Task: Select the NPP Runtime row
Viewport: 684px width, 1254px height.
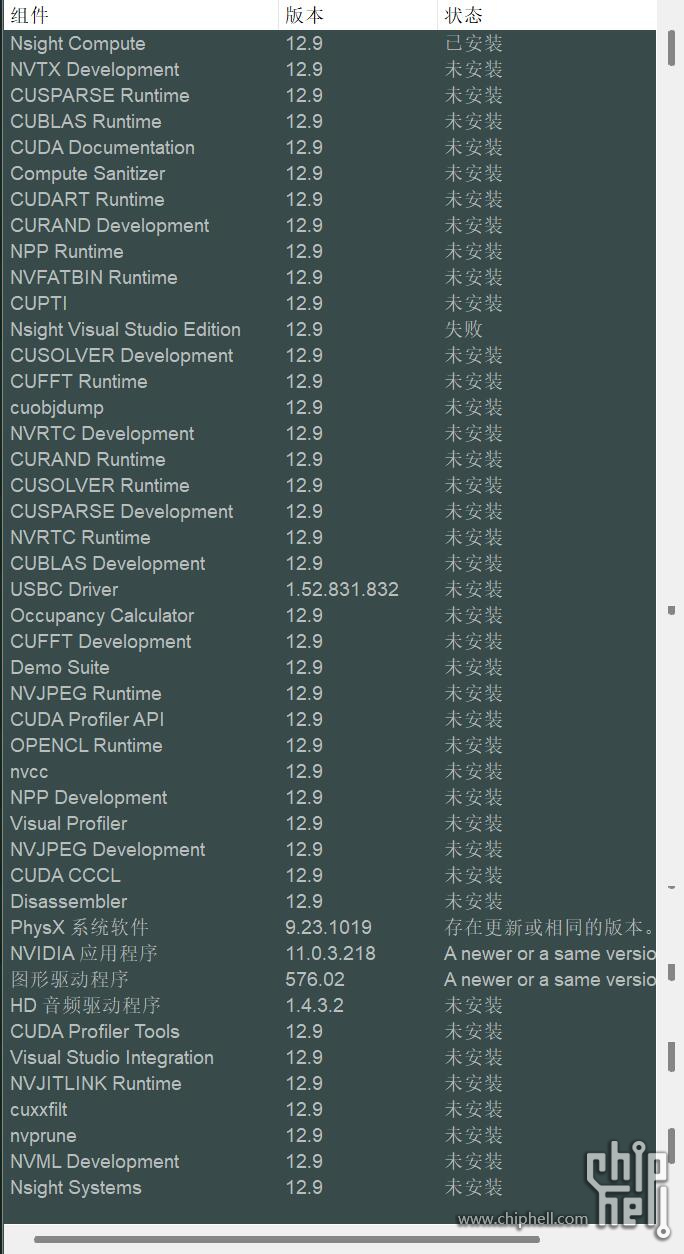Action: pos(330,252)
